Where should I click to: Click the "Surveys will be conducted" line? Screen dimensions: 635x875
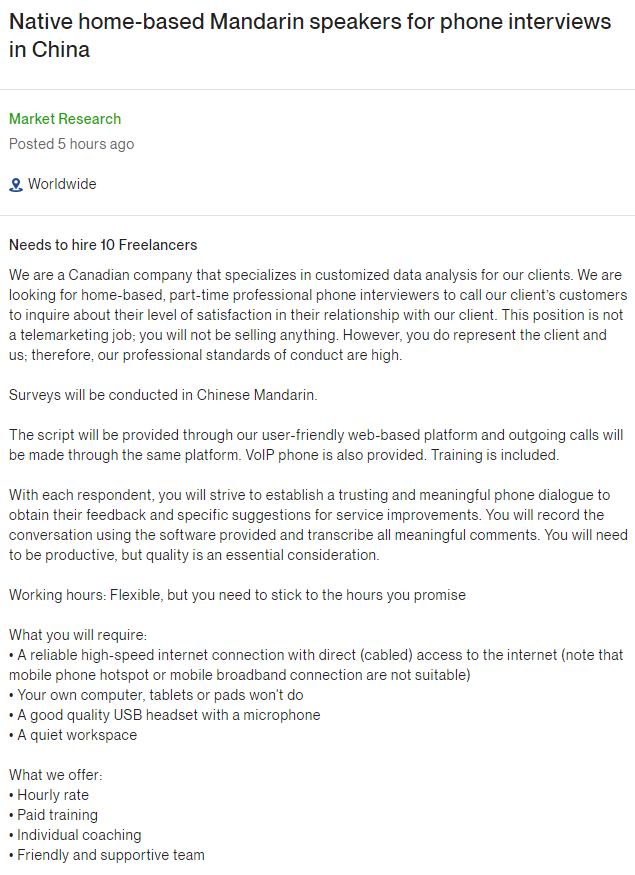pyautogui.click(x=163, y=395)
